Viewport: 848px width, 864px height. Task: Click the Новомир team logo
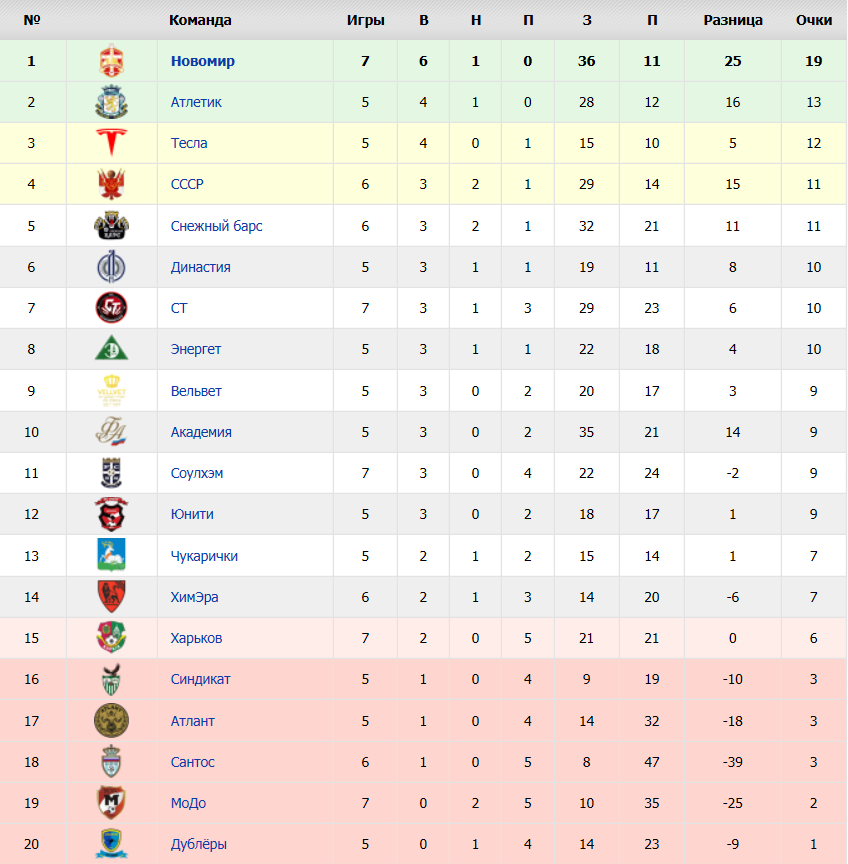(111, 61)
